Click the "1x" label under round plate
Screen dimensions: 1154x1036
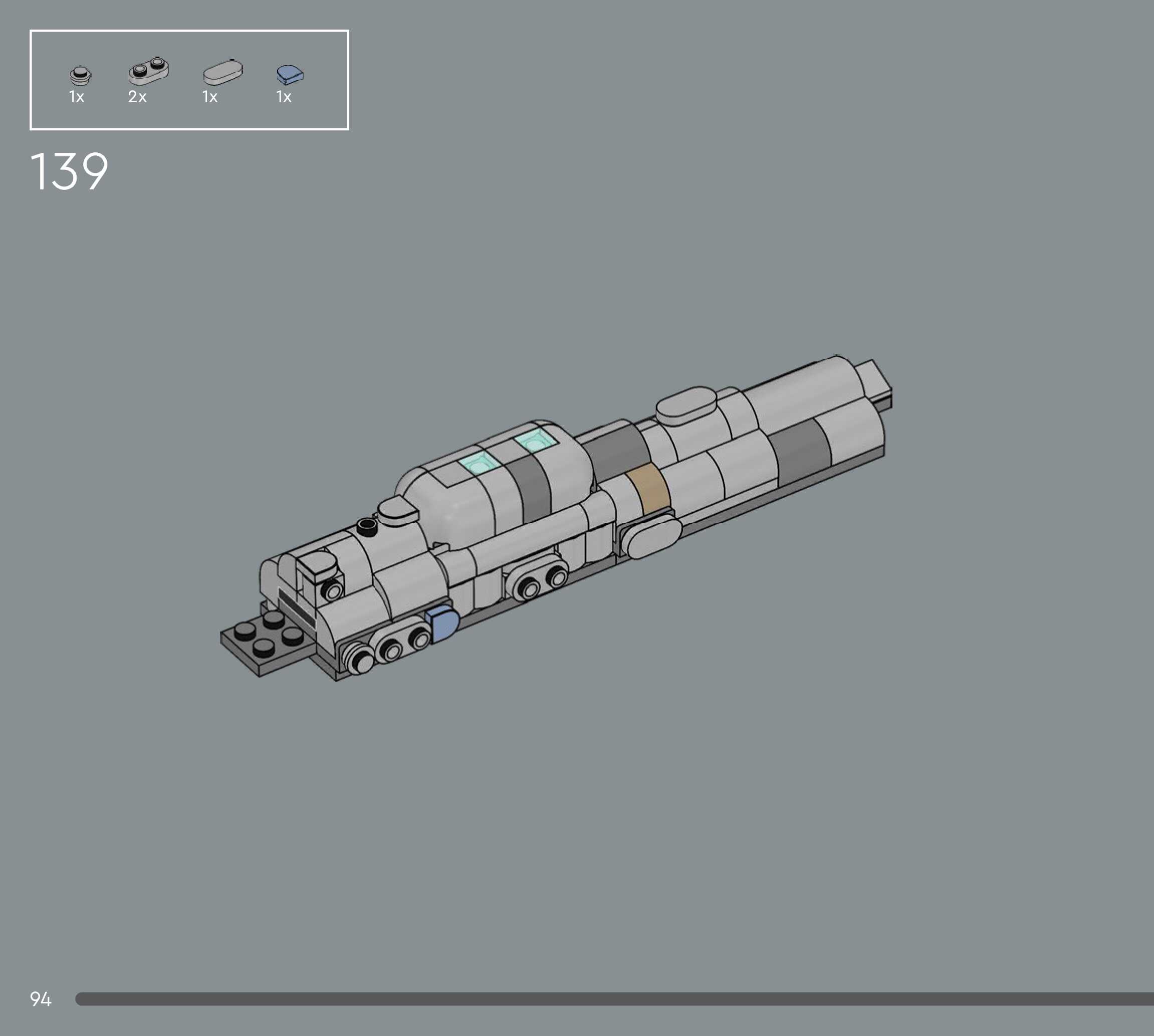click(x=77, y=97)
